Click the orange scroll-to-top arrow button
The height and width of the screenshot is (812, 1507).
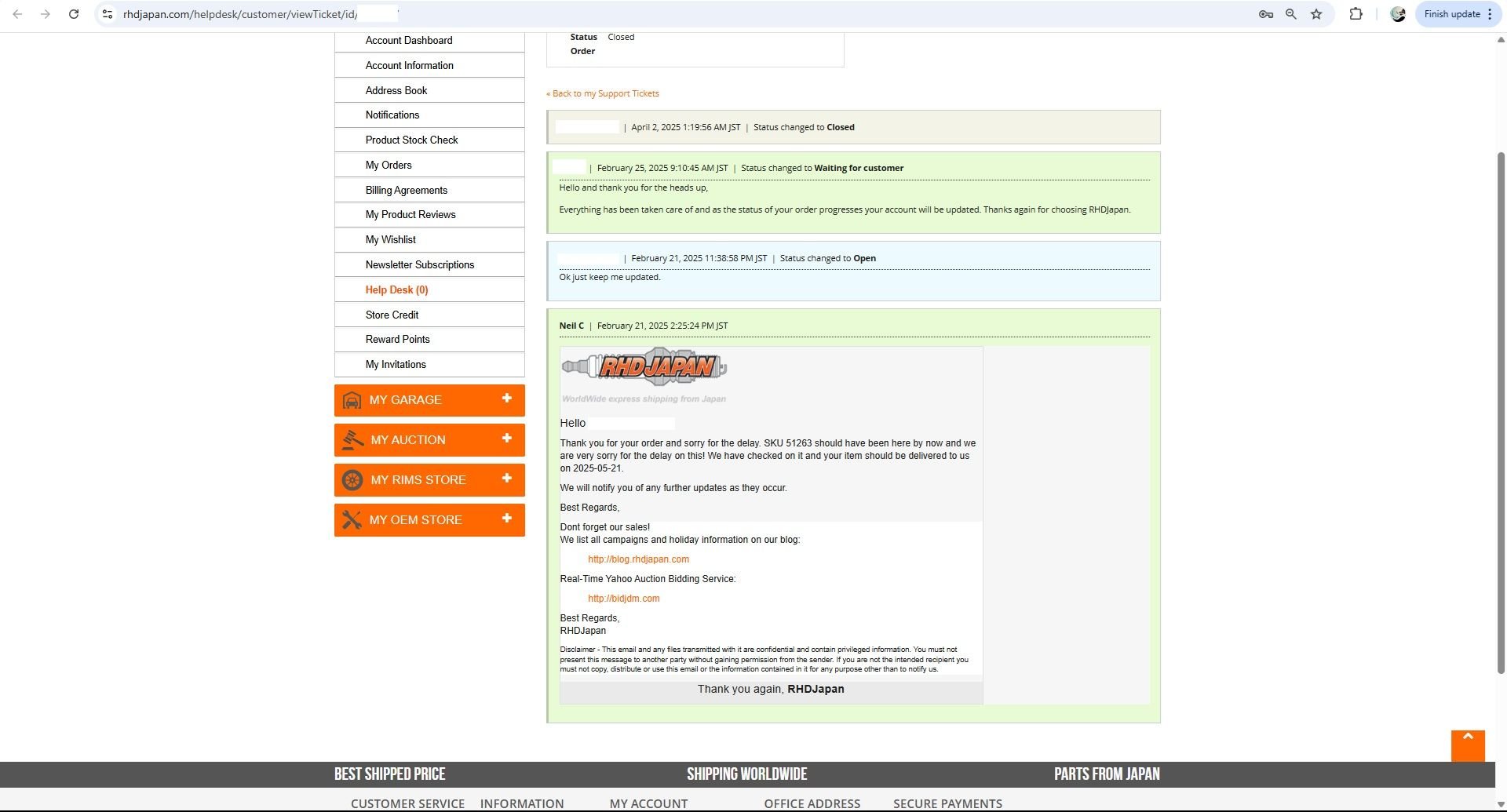click(x=1468, y=745)
